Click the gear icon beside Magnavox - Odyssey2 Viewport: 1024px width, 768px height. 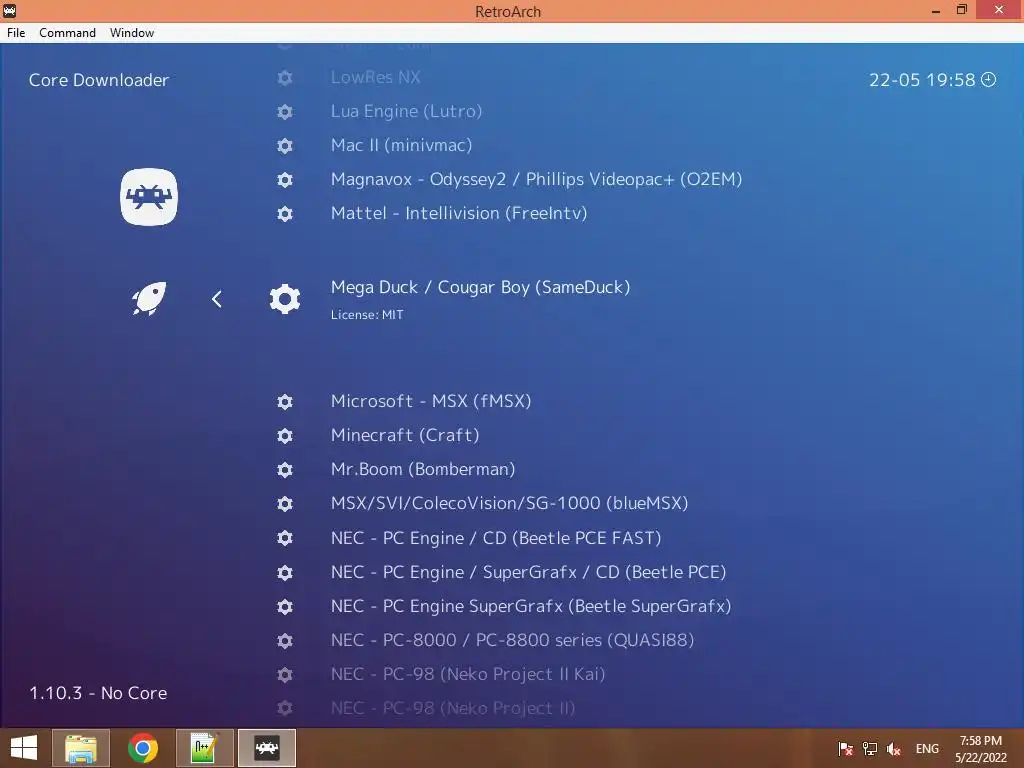[285, 180]
